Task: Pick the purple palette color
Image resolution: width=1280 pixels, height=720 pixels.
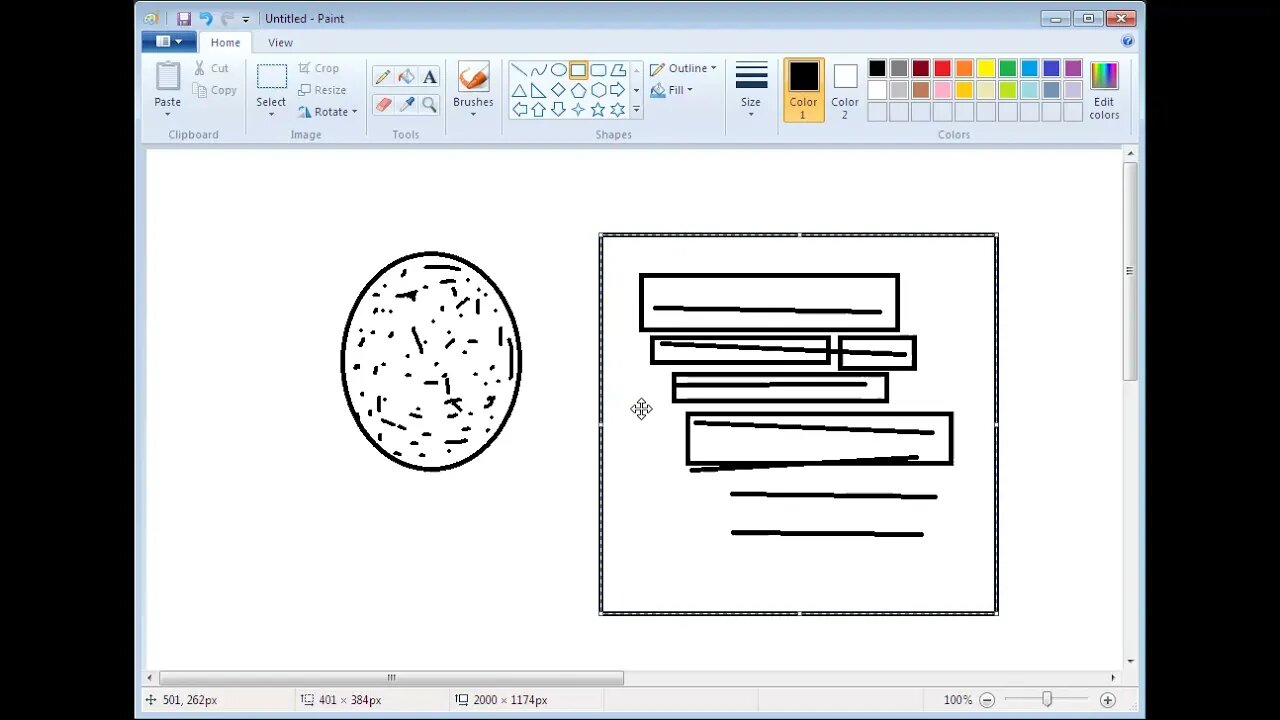Action: click(1073, 68)
